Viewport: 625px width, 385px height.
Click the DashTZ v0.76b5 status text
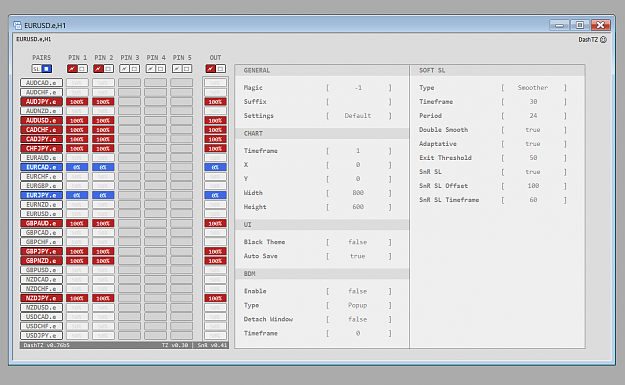tap(47, 345)
